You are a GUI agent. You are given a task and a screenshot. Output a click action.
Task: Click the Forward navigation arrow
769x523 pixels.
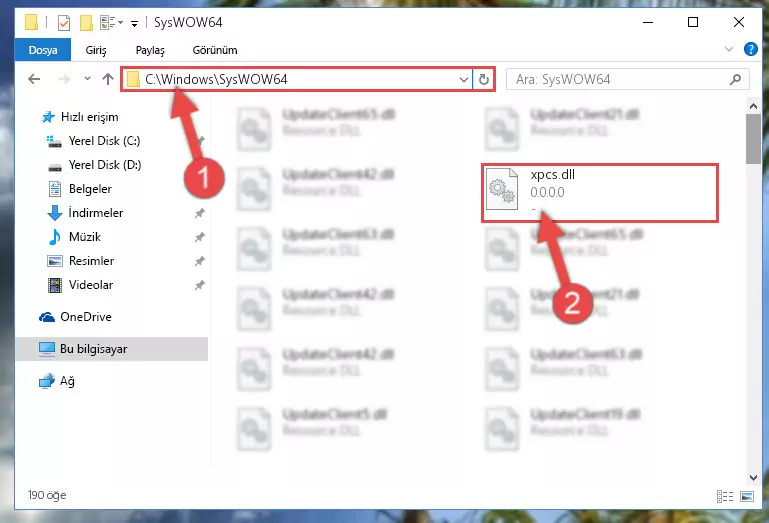click(x=64, y=79)
